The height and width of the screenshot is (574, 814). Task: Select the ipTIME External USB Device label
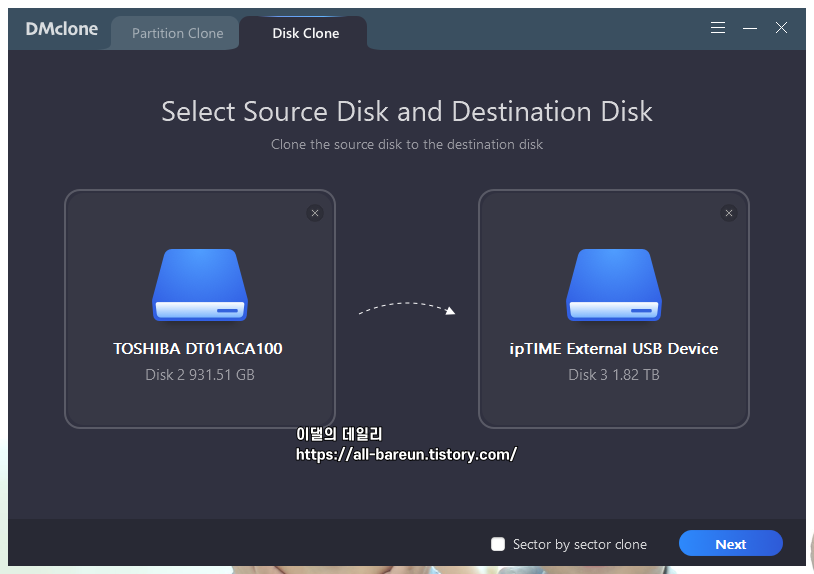click(614, 349)
